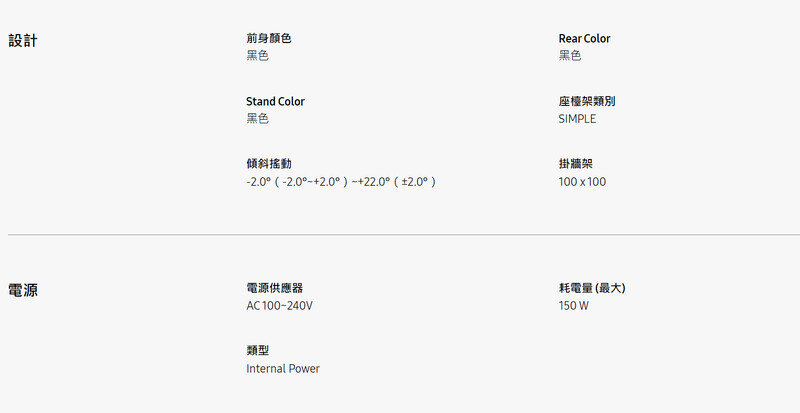Select the 前身顏色 spec label
Image resolution: width=800 pixels, height=413 pixels.
pos(268,38)
